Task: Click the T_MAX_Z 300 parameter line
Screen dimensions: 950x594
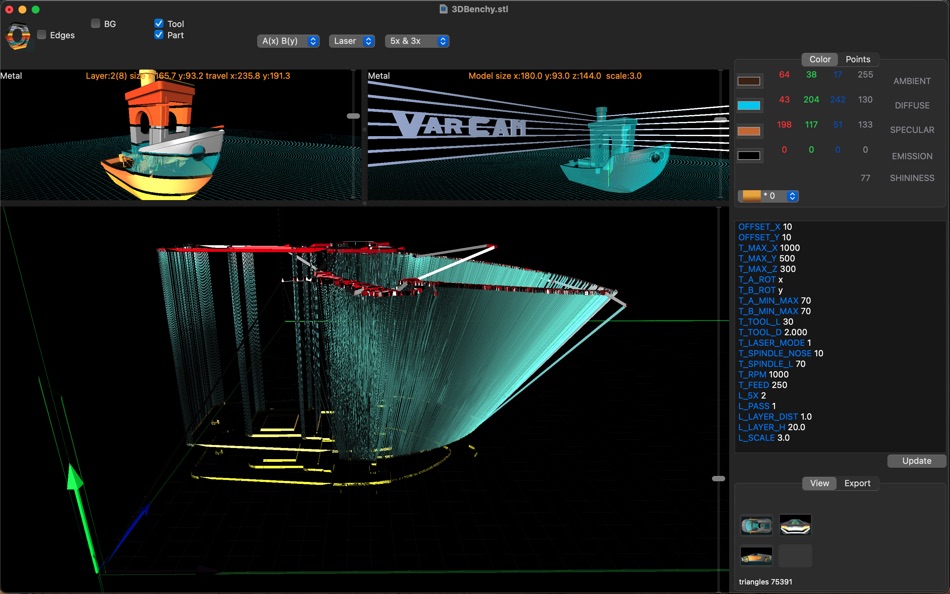Action: coord(767,269)
